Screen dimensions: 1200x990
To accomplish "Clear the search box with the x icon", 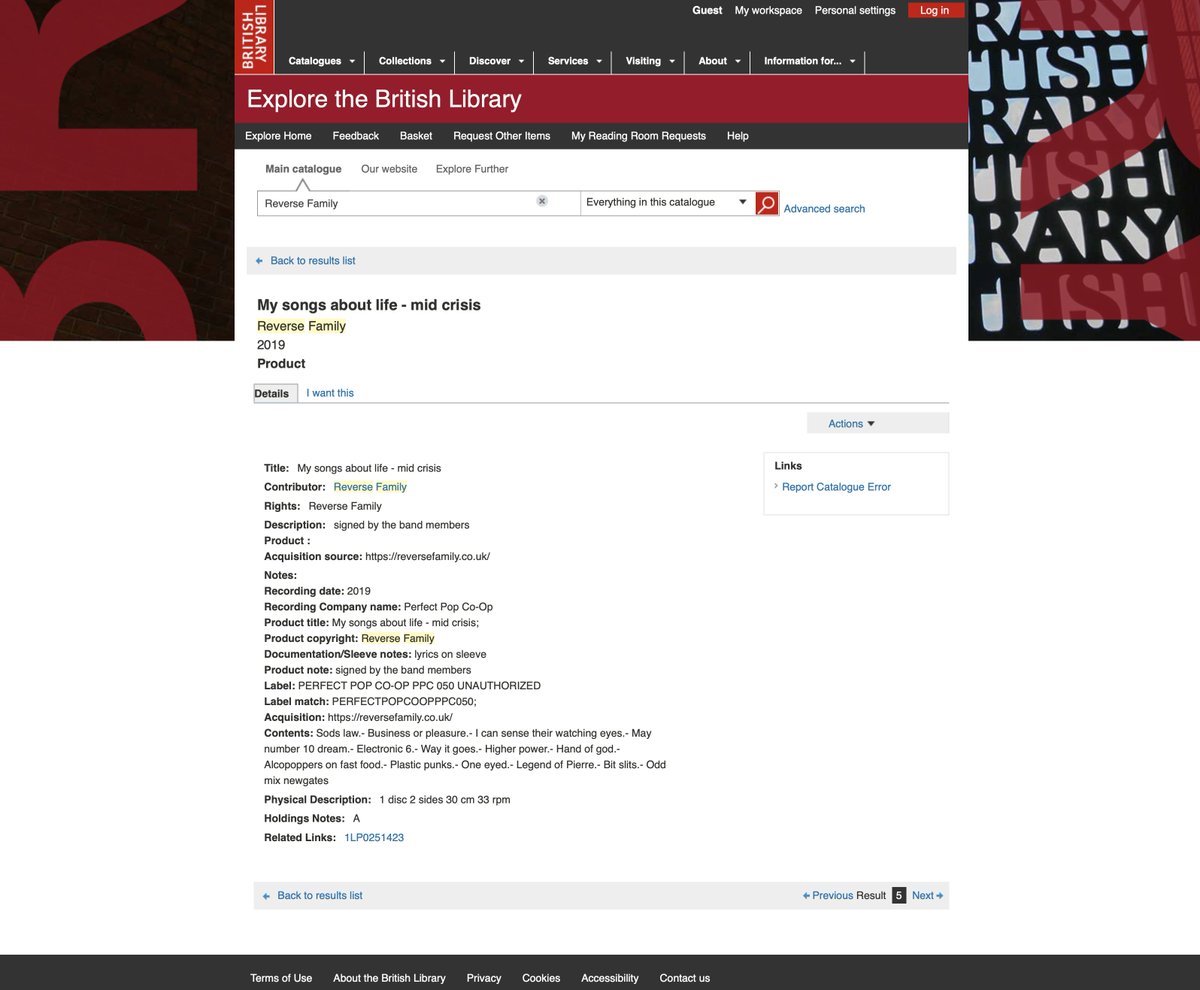I will pyautogui.click(x=542, y=201).
